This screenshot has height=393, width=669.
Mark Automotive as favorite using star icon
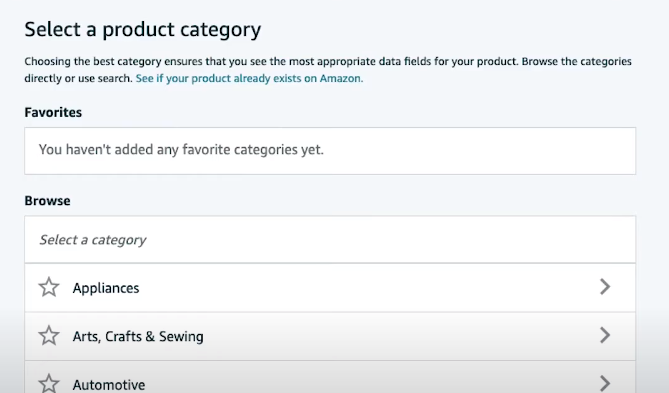[49, 384]
